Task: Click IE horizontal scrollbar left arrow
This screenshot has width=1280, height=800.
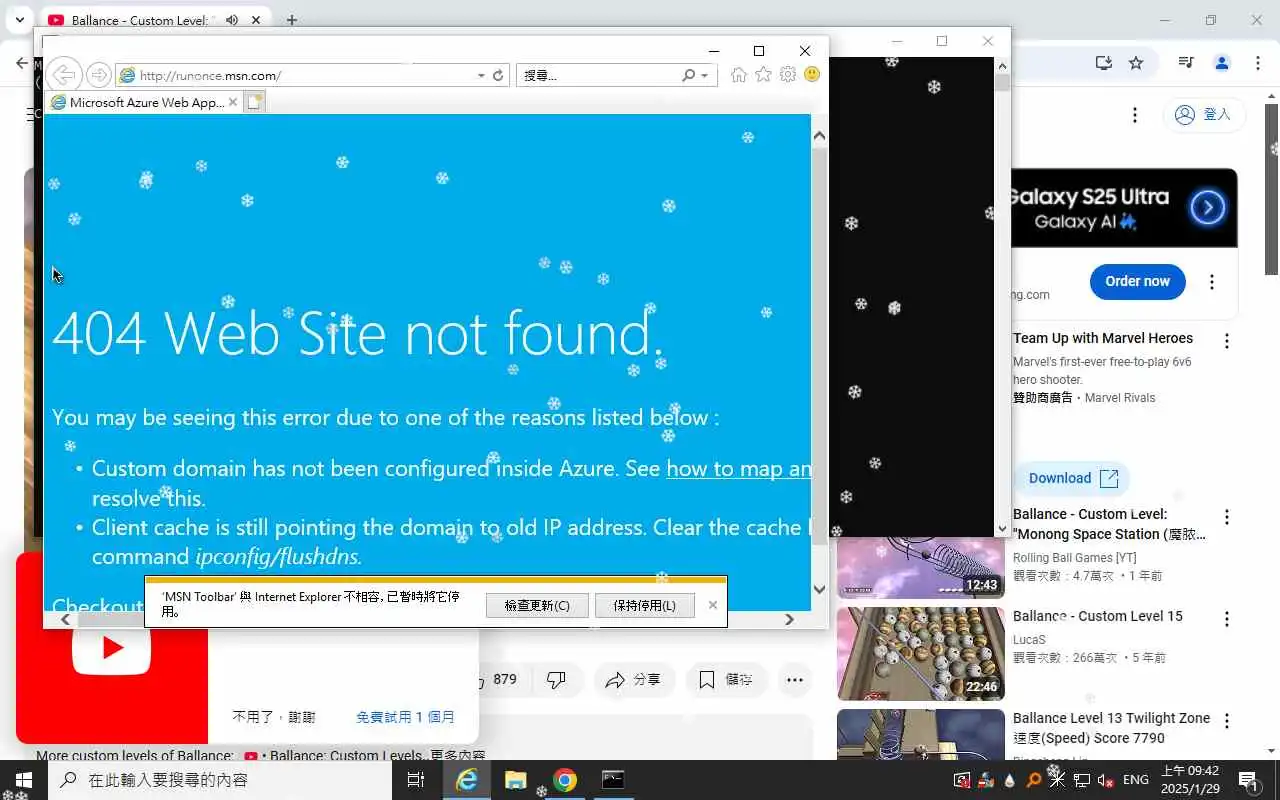Action: tap(65, 620)
